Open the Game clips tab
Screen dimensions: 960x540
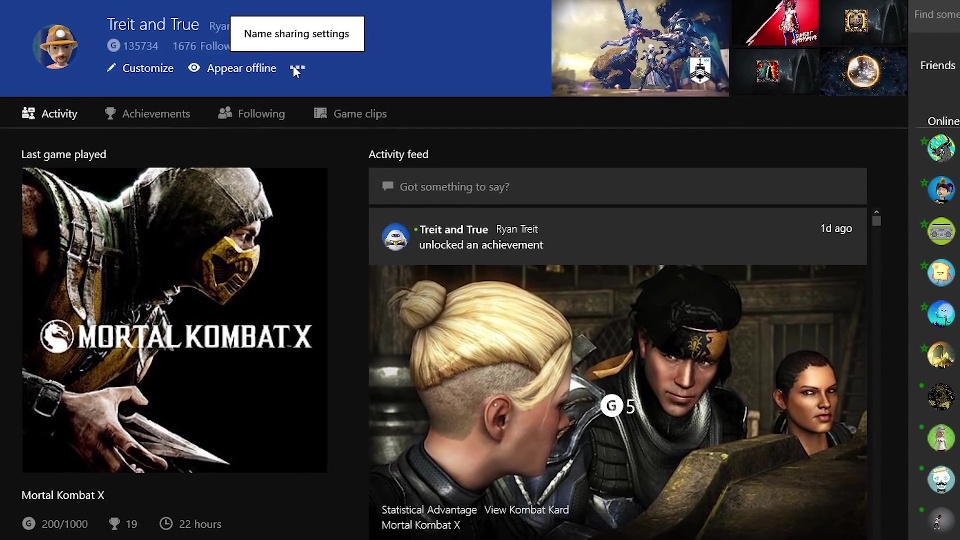(x=350, y=113)
